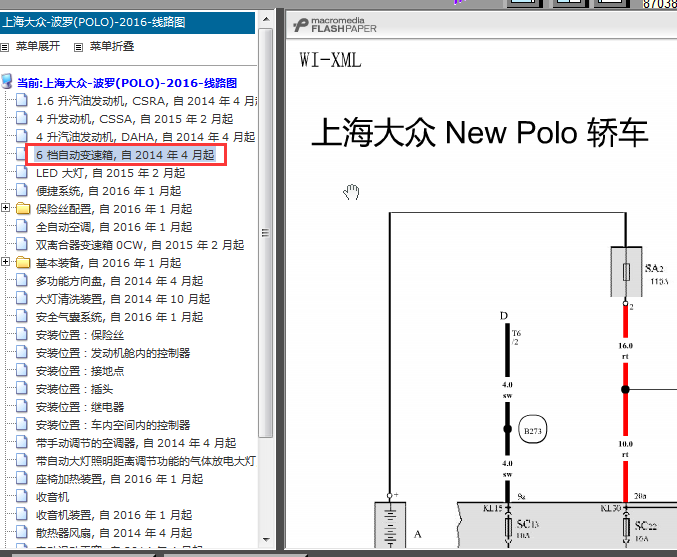This screenshot has height=557, width=677.
Task: Open 收音机 entry
Action: (52, 497)
